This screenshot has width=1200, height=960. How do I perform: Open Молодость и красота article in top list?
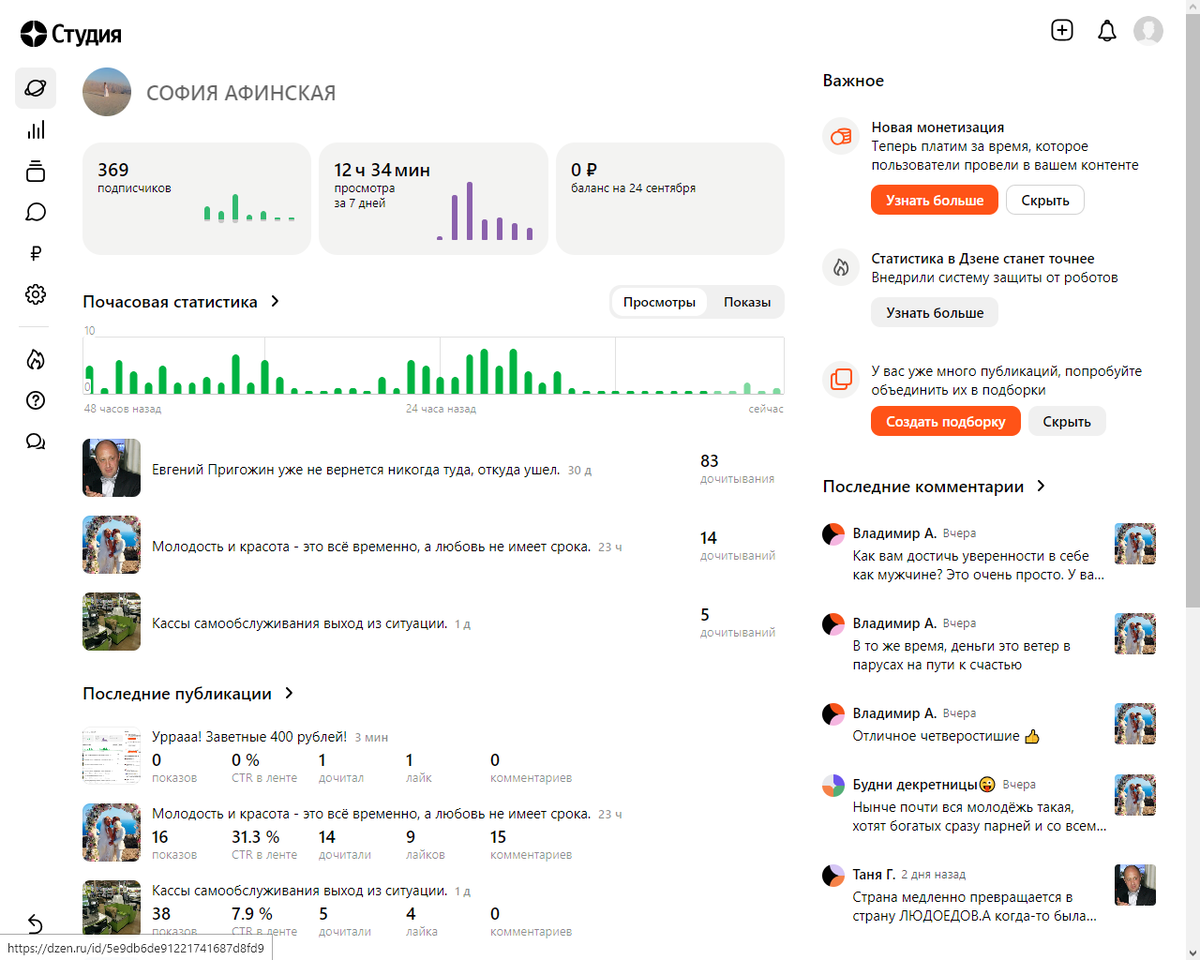point(371,546)
